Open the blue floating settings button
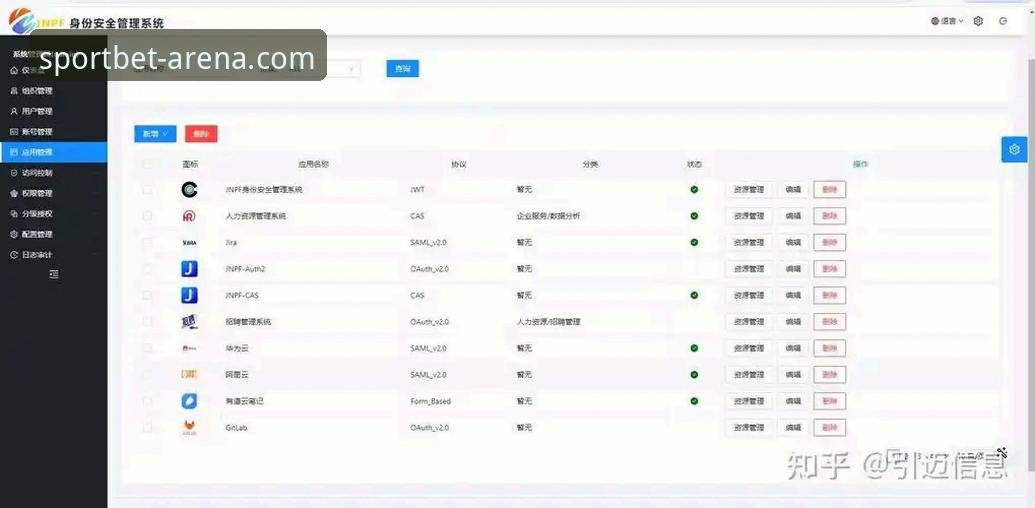This screenshot has height=508, width=1035. coord(1015,150)
